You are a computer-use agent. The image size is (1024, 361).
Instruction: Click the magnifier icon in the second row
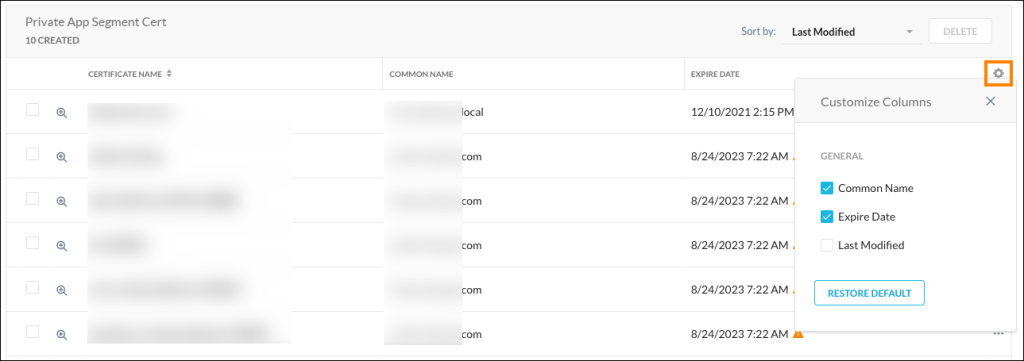[61, 157]
